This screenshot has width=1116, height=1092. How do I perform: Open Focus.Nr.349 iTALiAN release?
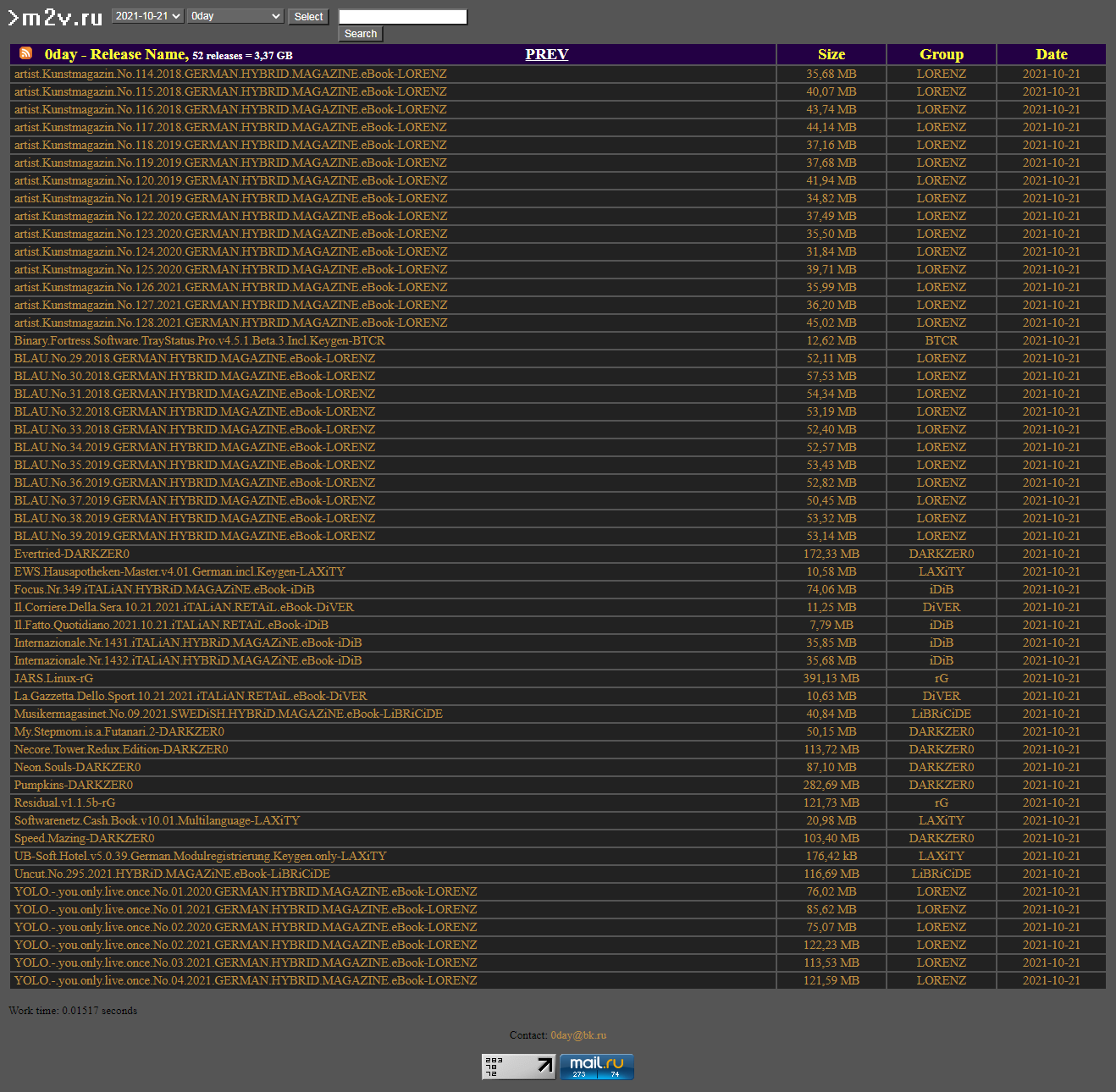(164, 589)
